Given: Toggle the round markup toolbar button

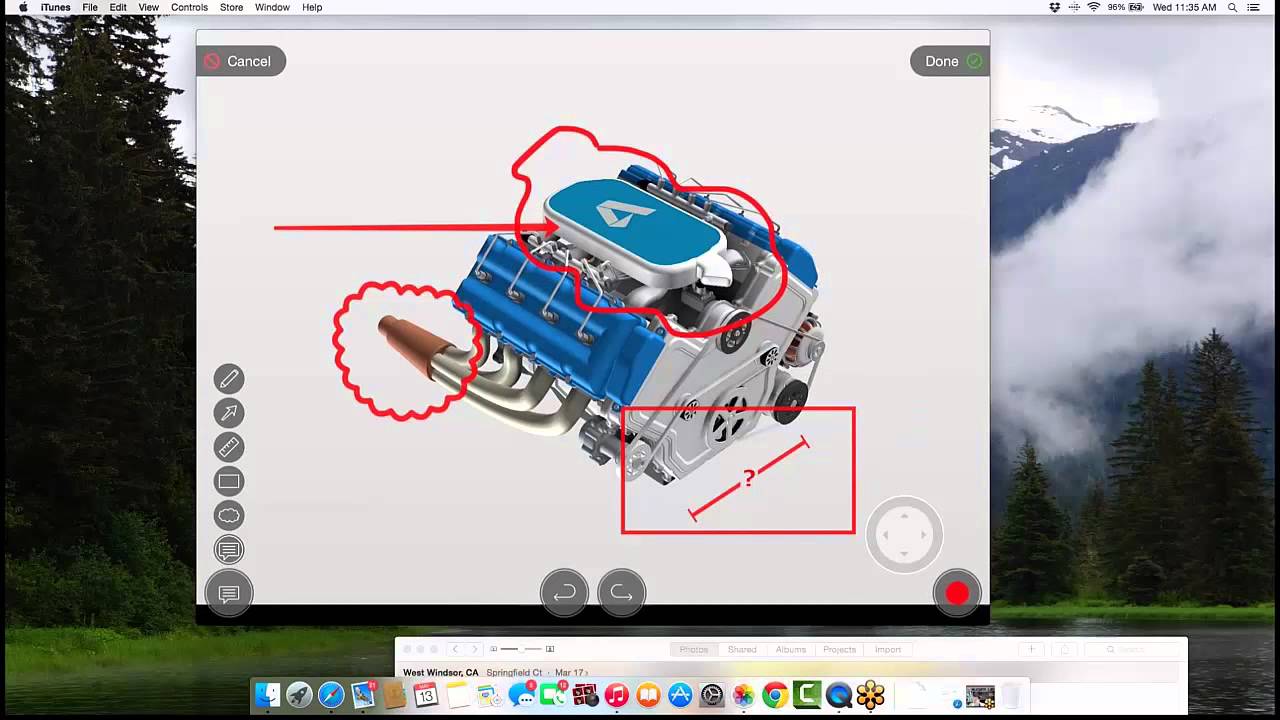Looking at the screenshot, I should pos(229,593).
